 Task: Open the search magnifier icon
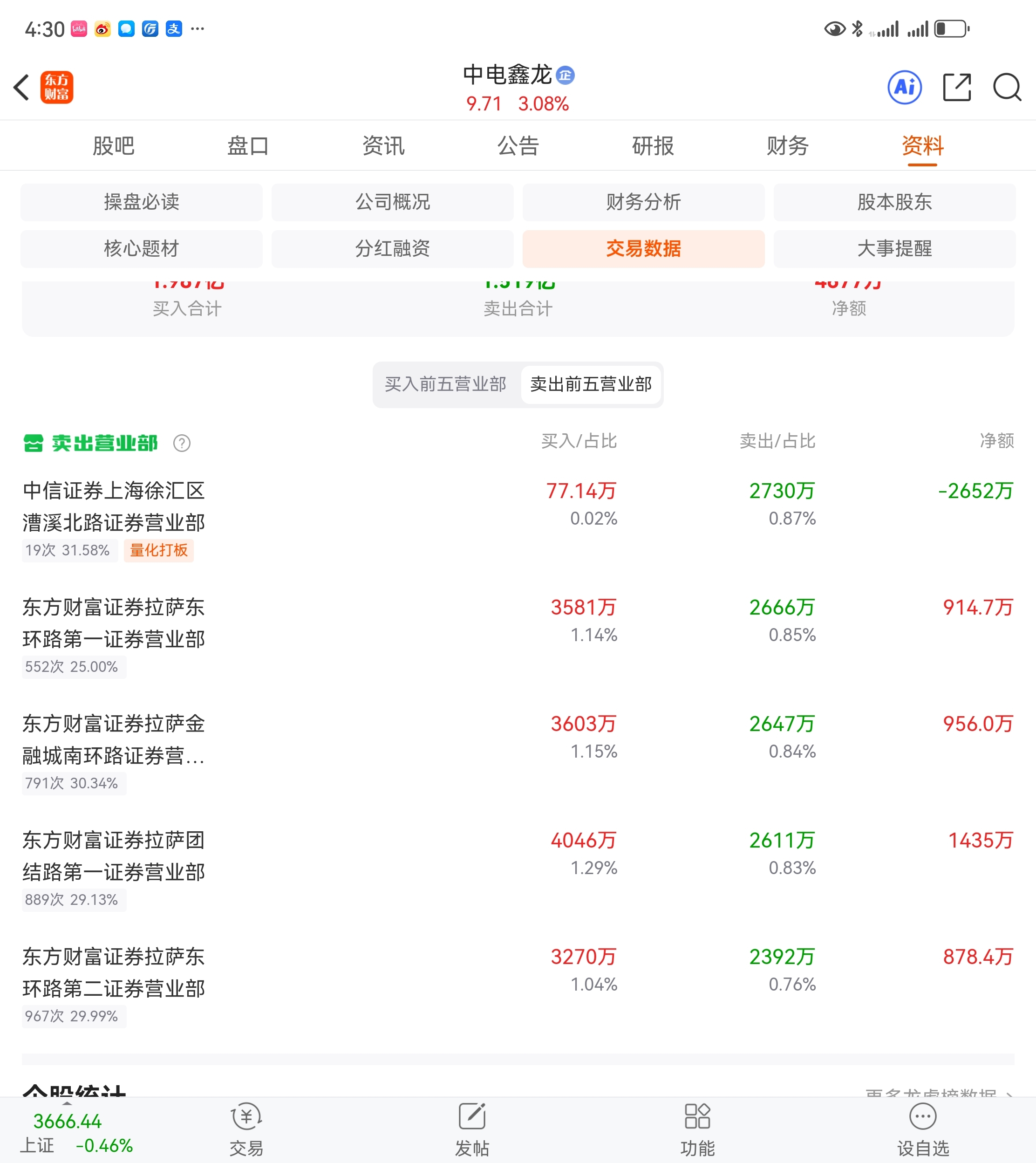click(1007, 88)
